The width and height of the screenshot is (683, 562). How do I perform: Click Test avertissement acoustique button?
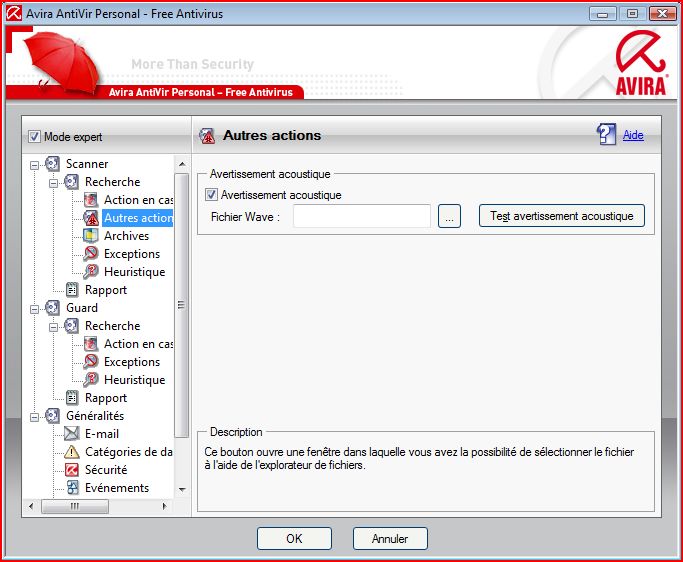point(561,216)
